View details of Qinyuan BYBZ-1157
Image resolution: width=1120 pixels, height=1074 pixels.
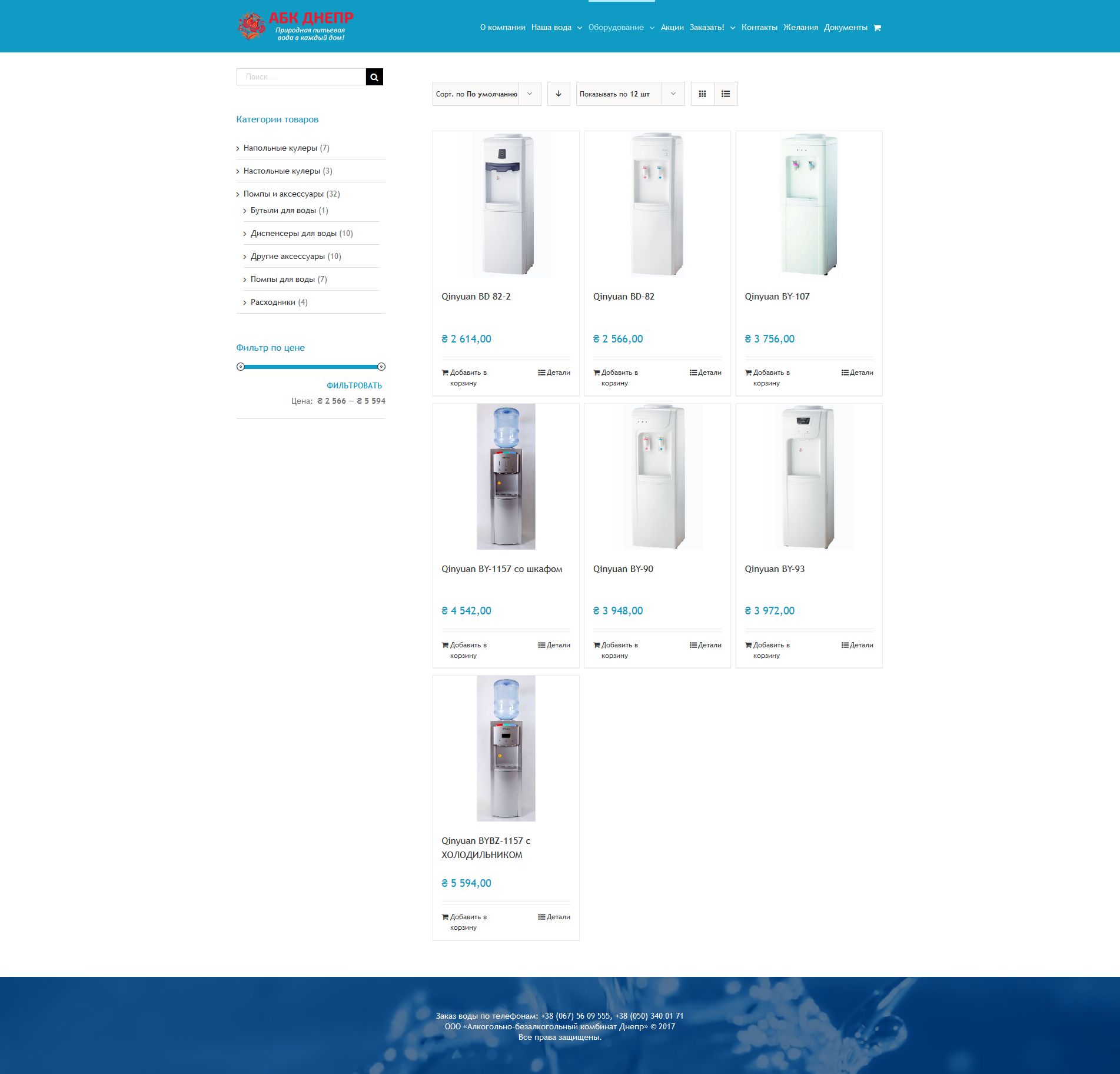pyautogui.click(x=554, y=917)
